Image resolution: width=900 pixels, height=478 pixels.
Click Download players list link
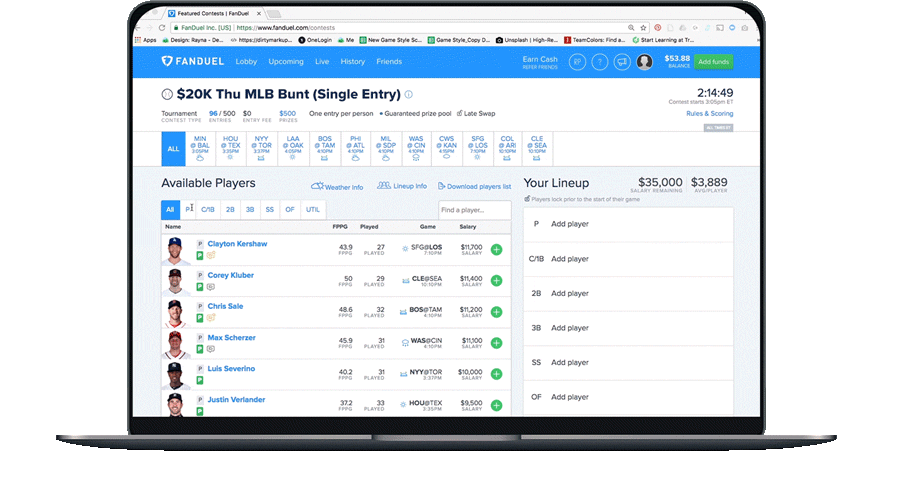coord(474,186)
